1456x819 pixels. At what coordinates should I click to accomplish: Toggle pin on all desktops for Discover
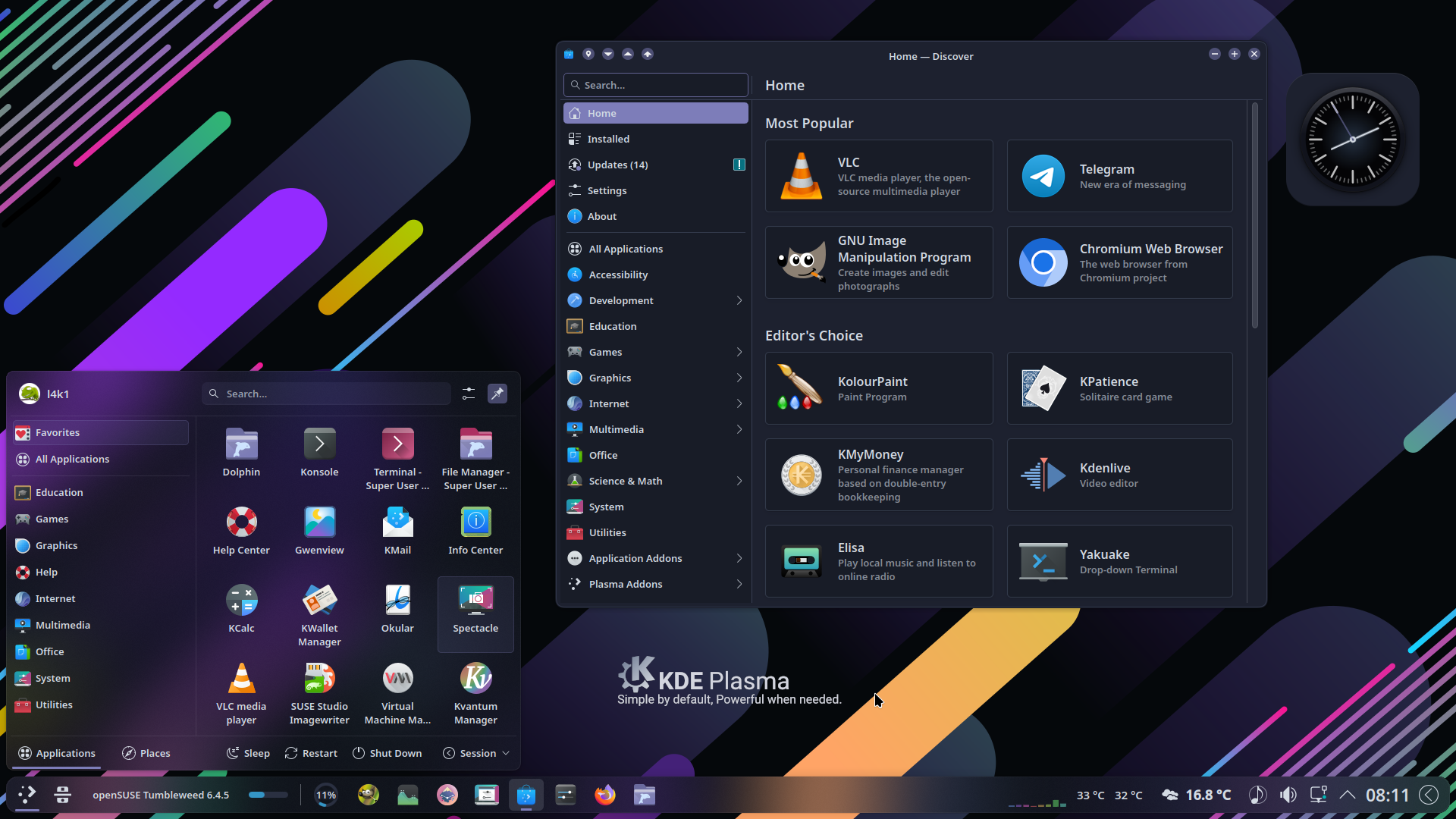click(588, 54)
